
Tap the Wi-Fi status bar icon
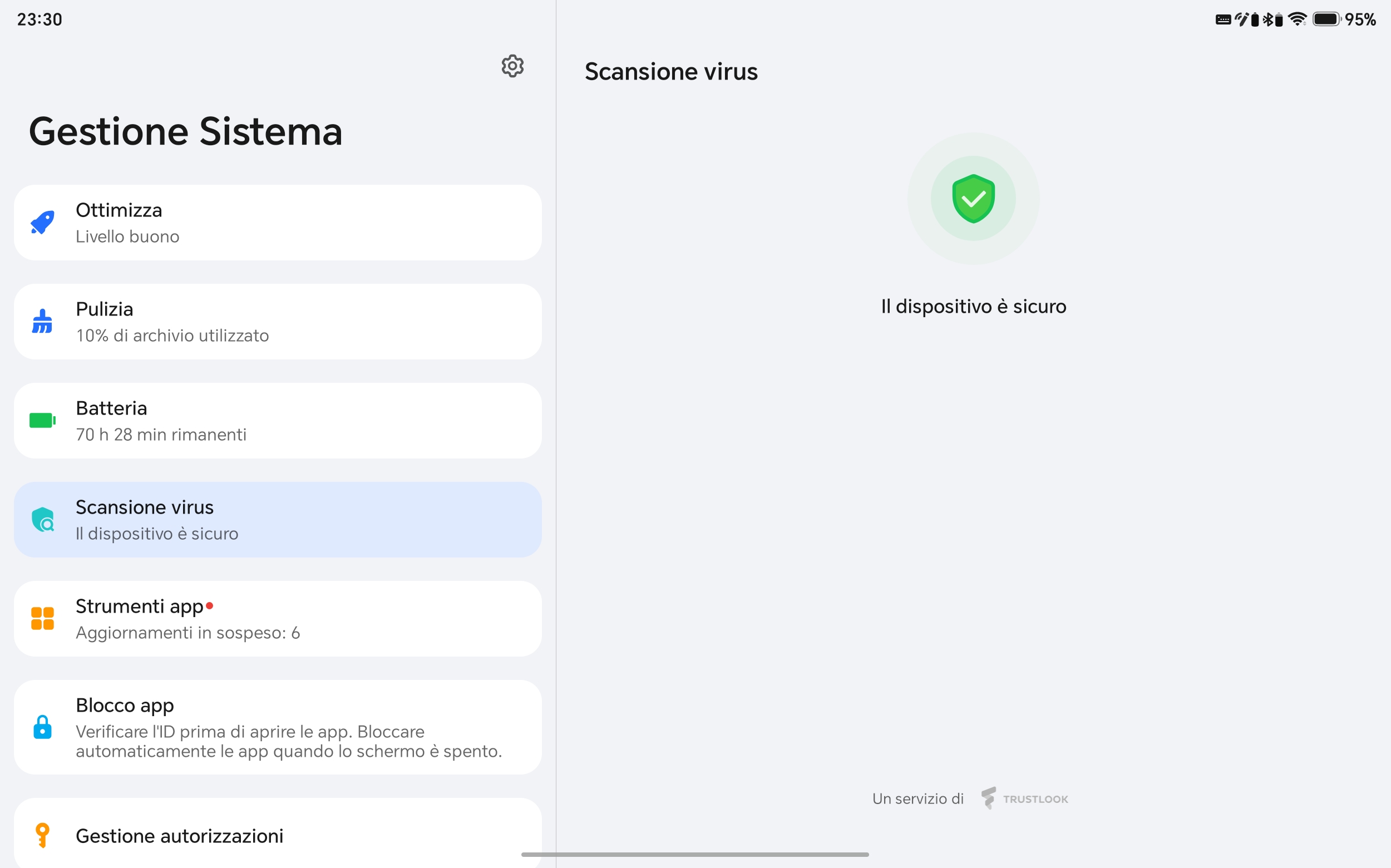pyautogui.click(x=1298, y=19)
